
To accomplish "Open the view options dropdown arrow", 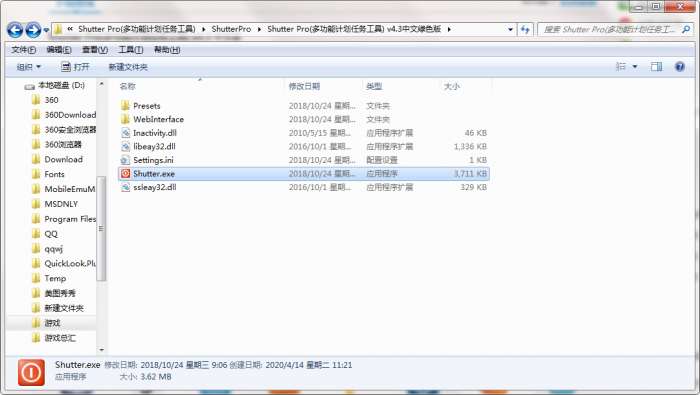I will point(635,67).
